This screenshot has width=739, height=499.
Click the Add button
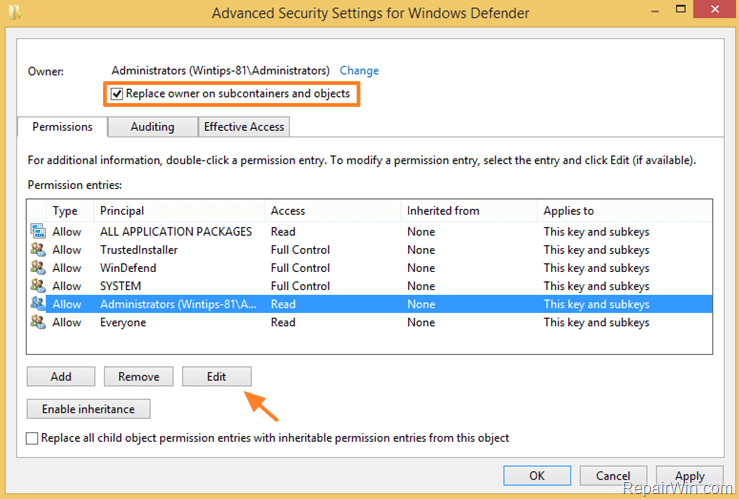61,376
